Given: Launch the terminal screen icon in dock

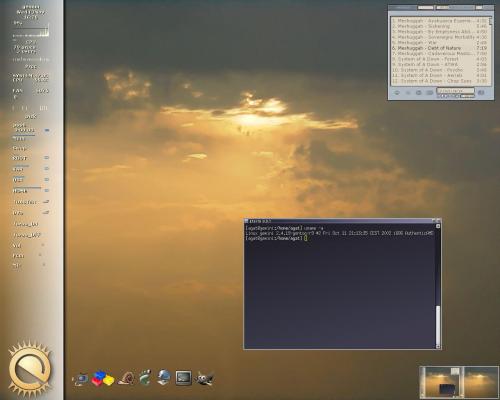Looking at the screenshot, I should [183, 378].
